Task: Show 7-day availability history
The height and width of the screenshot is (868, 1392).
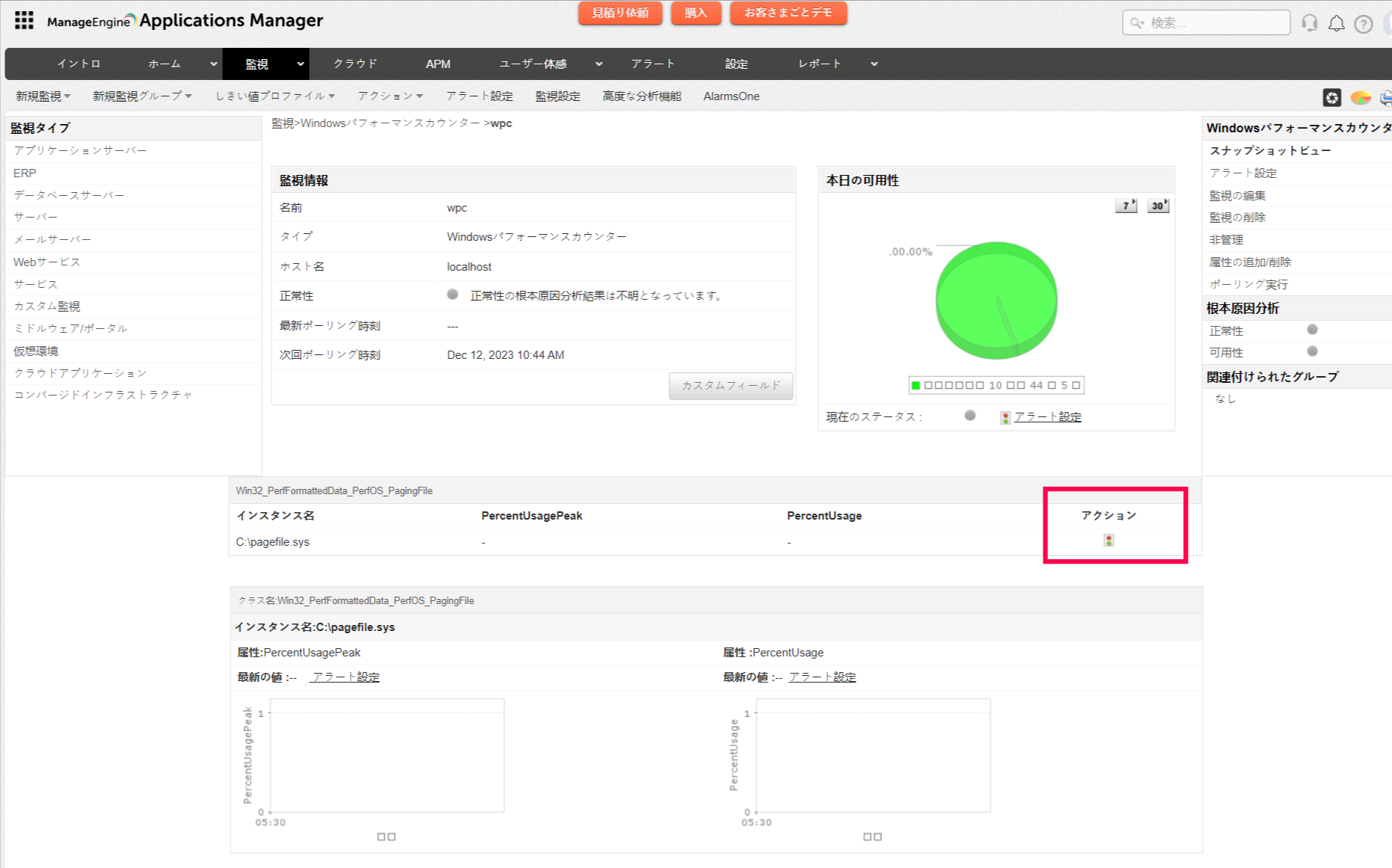Action: [1126, 206]
